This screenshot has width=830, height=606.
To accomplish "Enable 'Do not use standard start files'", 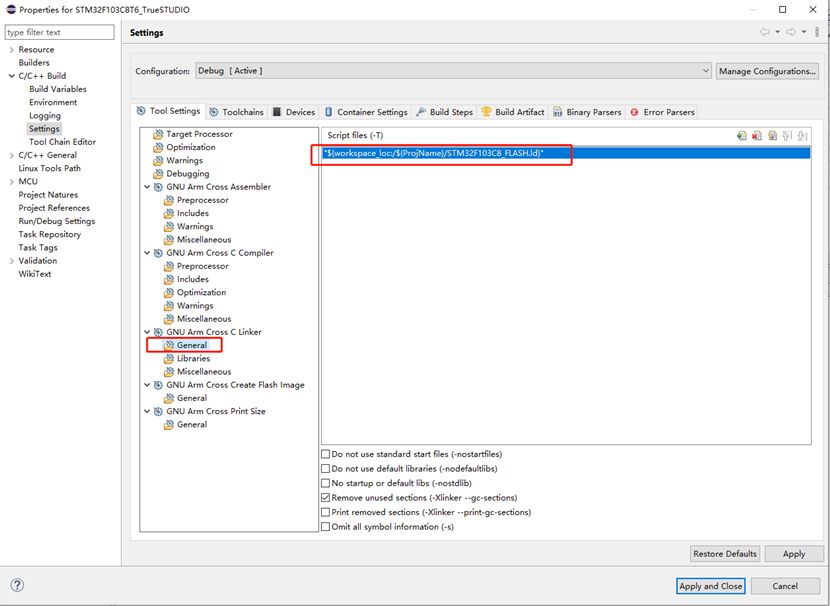I will click(x=325, y=453).
